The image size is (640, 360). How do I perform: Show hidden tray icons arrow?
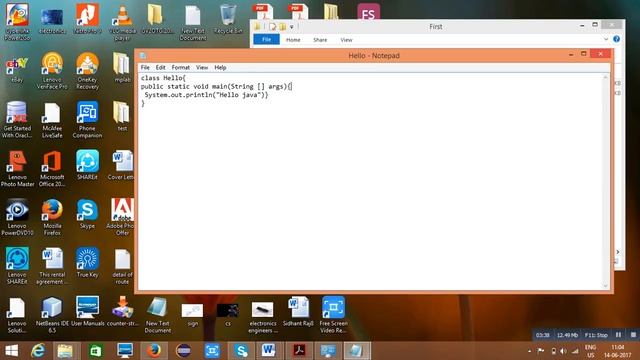tap(529, 351)
